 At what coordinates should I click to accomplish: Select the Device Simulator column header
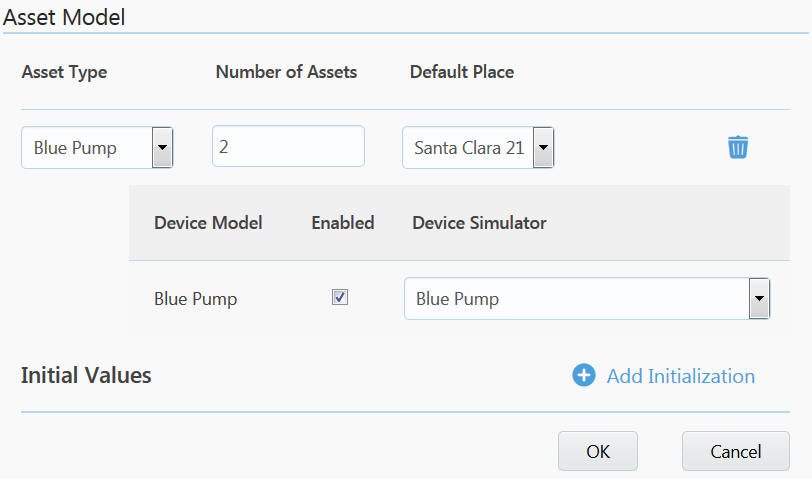[479, 223]
